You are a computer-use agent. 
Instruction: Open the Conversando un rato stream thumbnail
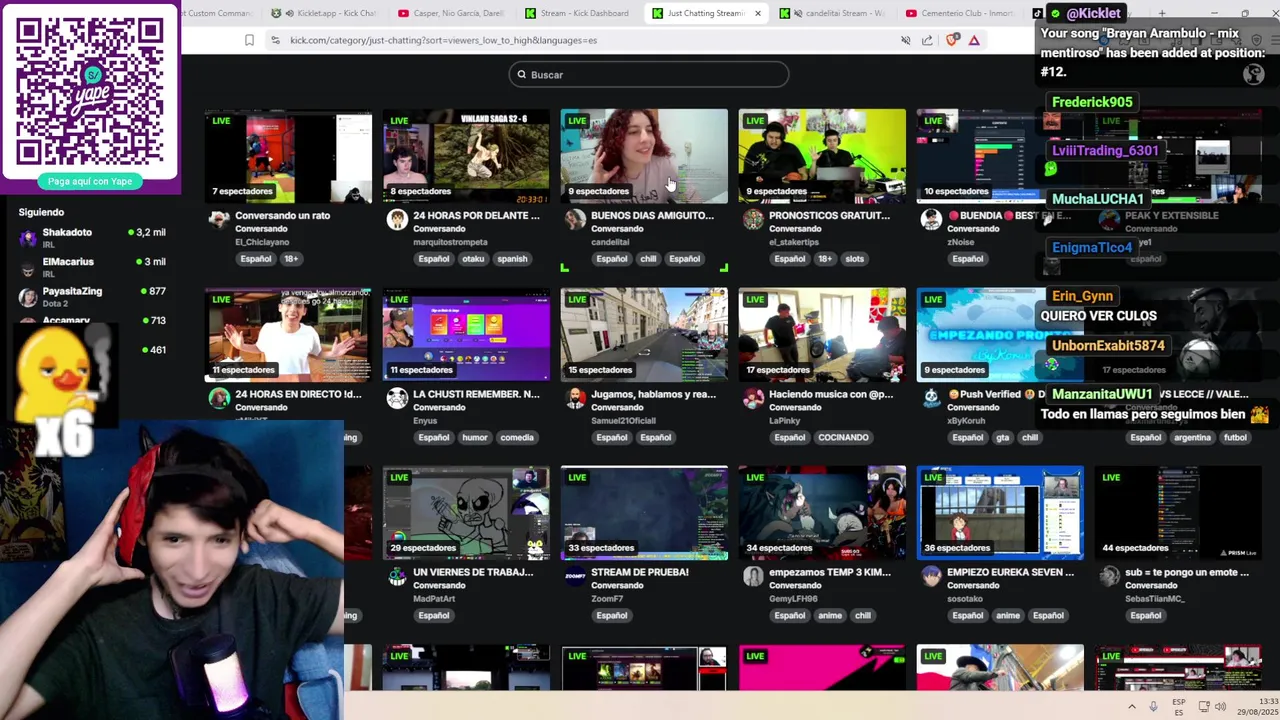tap(288, 156)
